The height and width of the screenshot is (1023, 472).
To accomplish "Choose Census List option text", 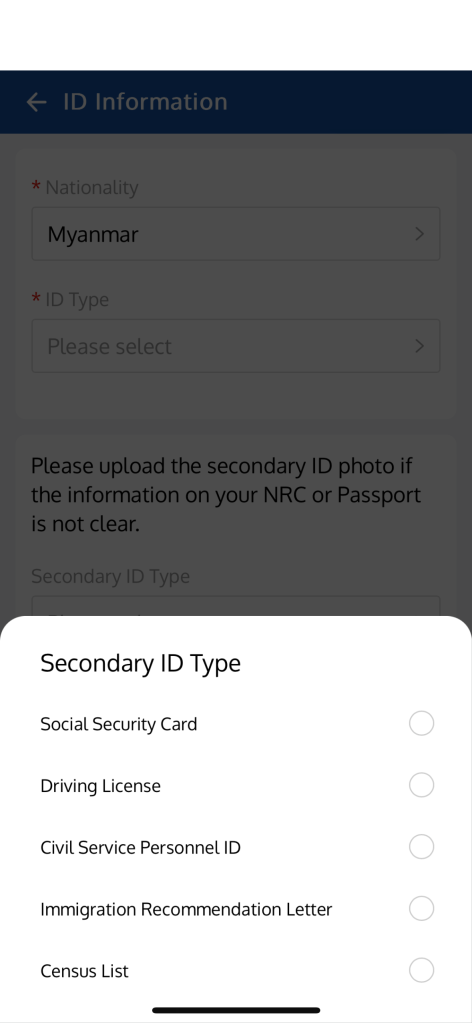I will tap(85, 971).
